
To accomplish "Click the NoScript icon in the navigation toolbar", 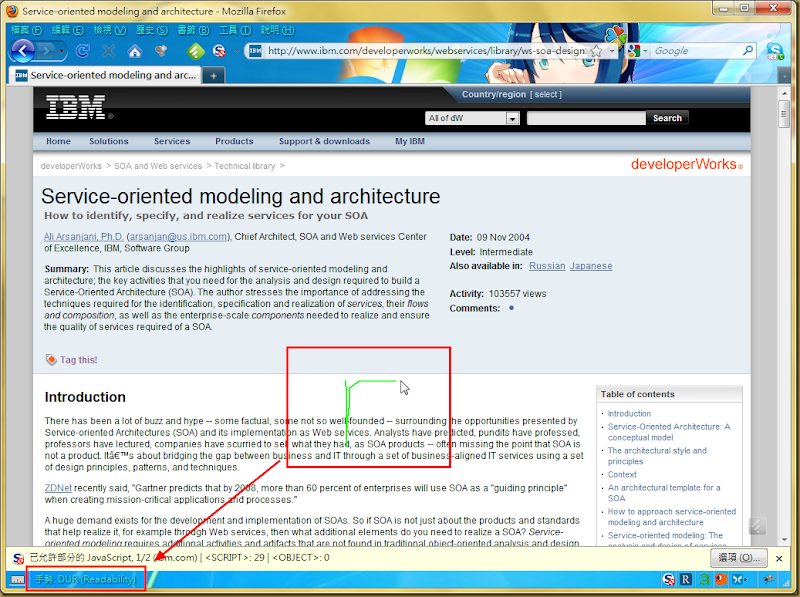I will (219, 51).
